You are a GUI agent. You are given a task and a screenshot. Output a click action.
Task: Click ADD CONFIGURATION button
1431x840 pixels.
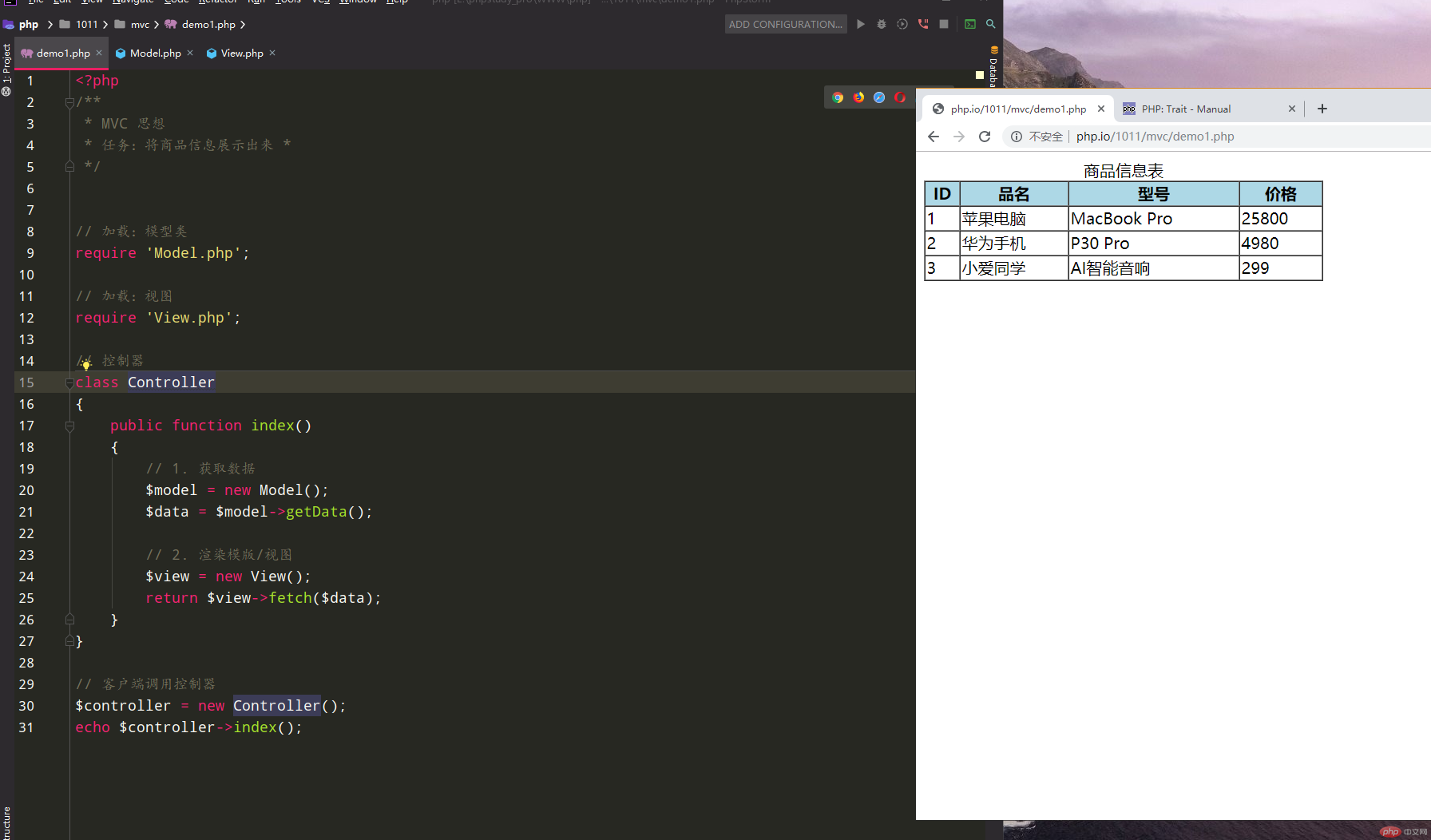tap(786, 24)
